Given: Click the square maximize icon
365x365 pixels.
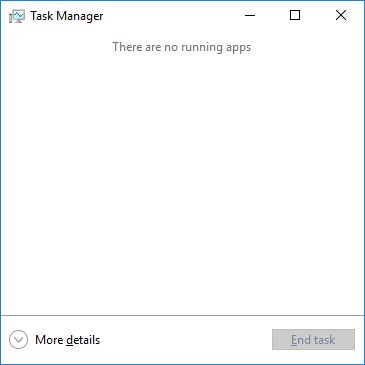Looking at the screenshot, I should pyautogui.click(x=295, y=15).
